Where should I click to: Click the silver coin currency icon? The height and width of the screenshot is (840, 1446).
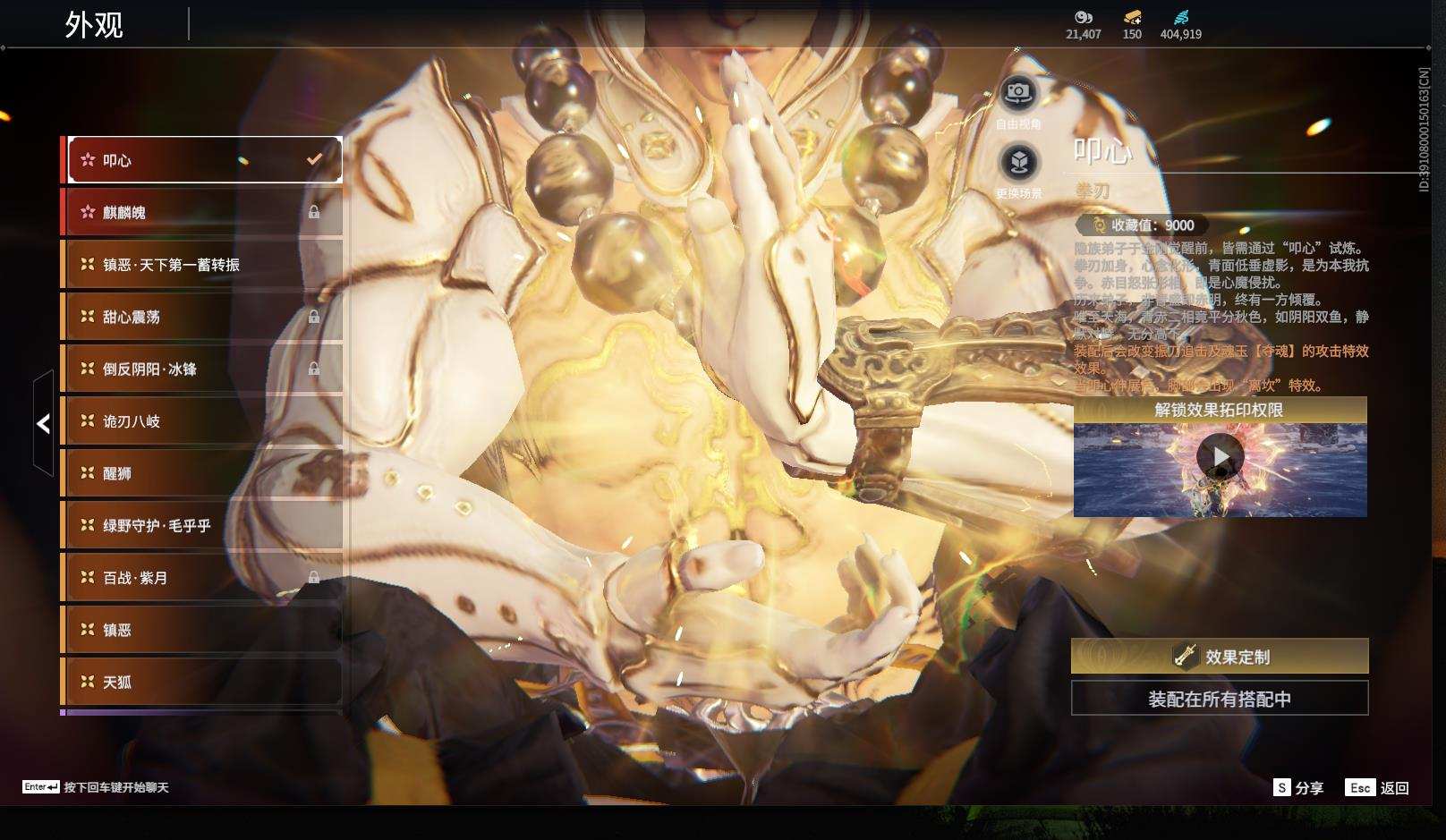[1083, 17]
